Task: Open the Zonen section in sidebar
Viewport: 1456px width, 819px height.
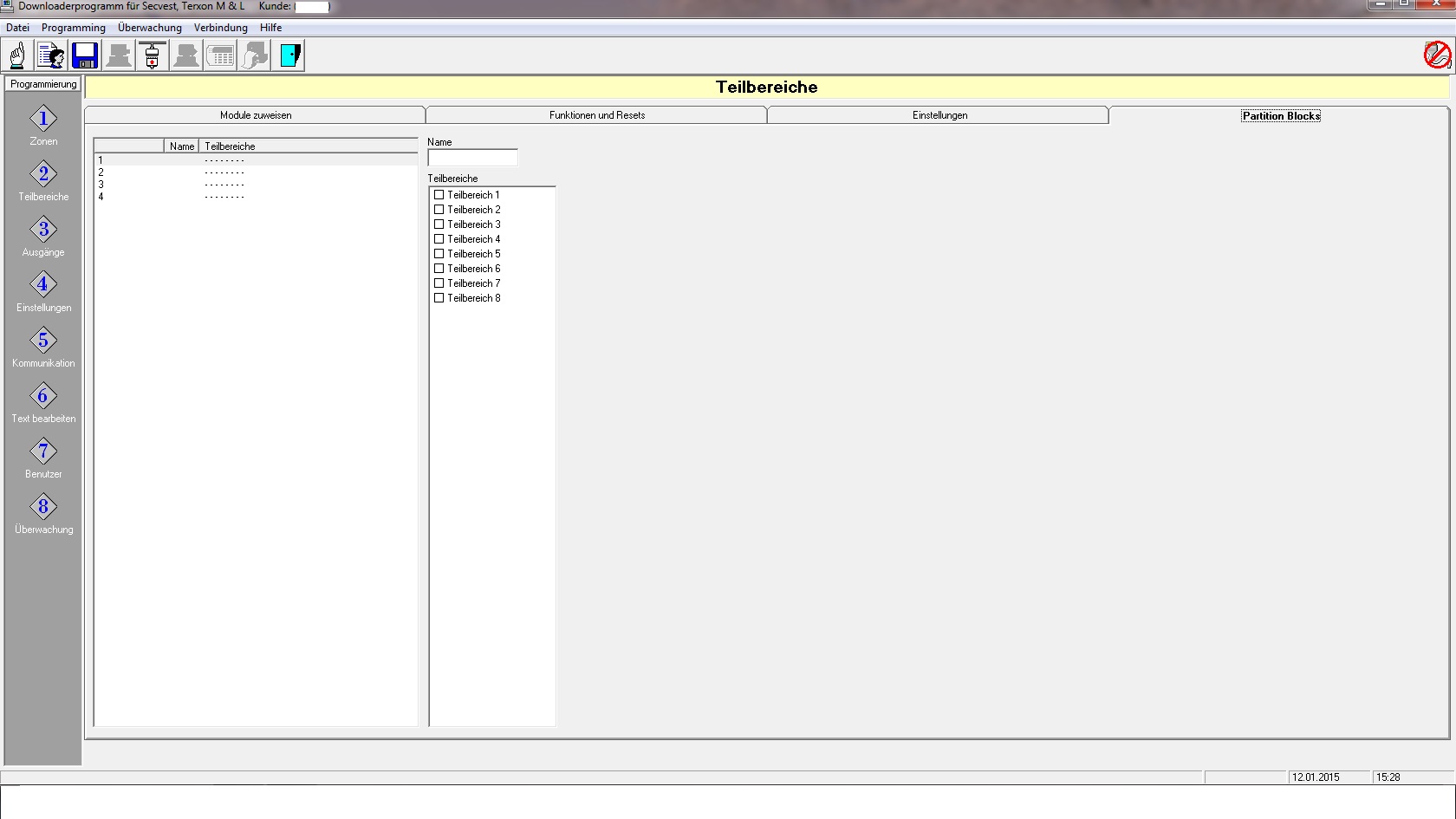Action: pos(43,119)
